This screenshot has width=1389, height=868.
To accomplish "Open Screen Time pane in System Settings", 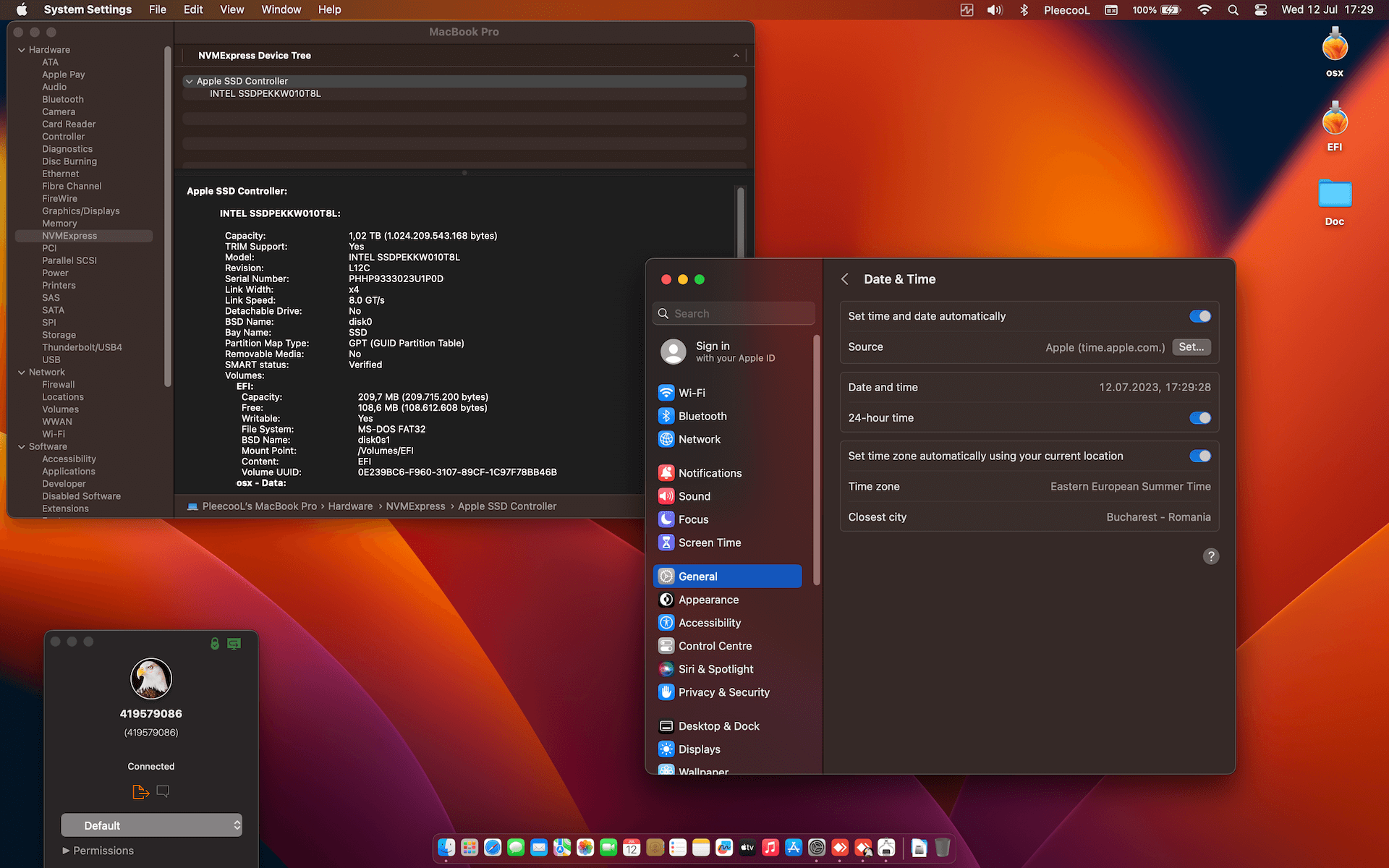I will pos(727,542).
